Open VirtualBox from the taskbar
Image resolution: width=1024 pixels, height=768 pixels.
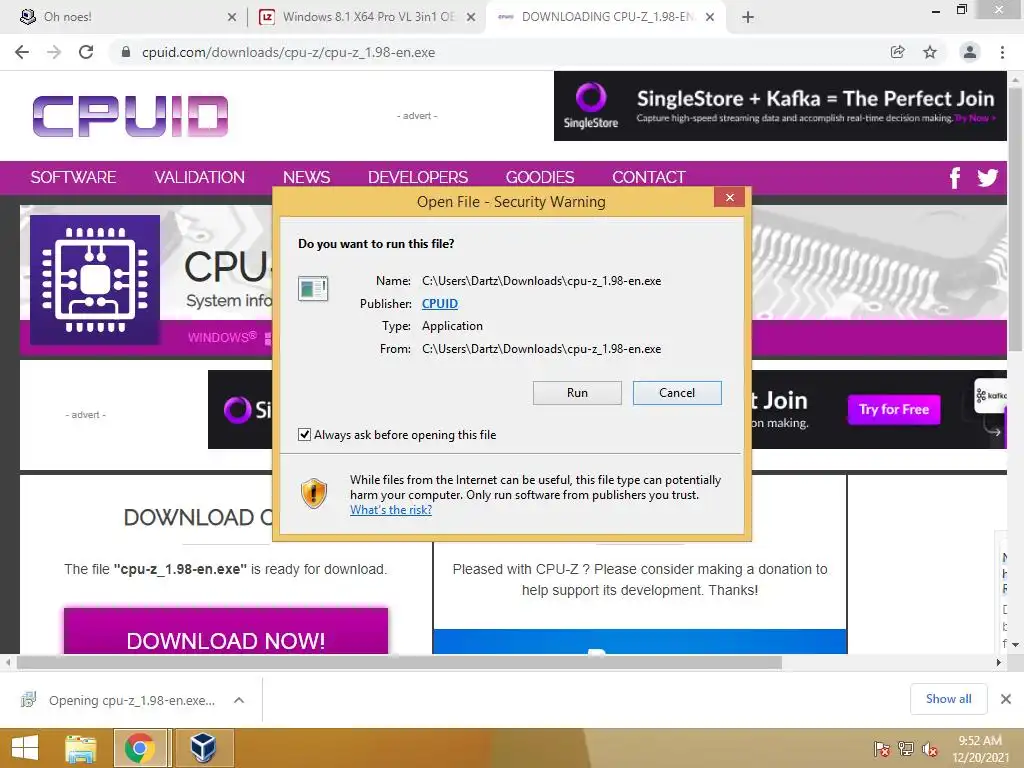coord(203,748)
